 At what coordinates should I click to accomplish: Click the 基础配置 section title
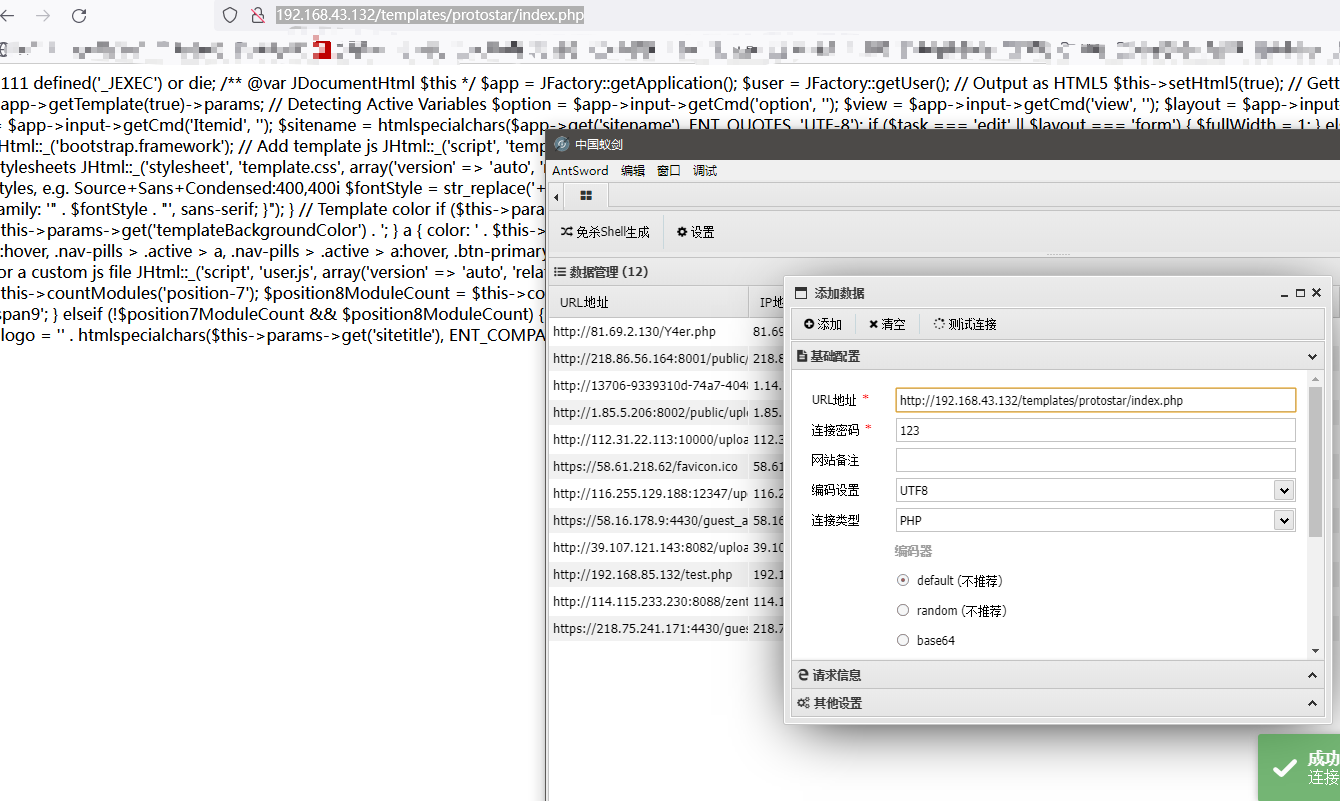(835, 356)
